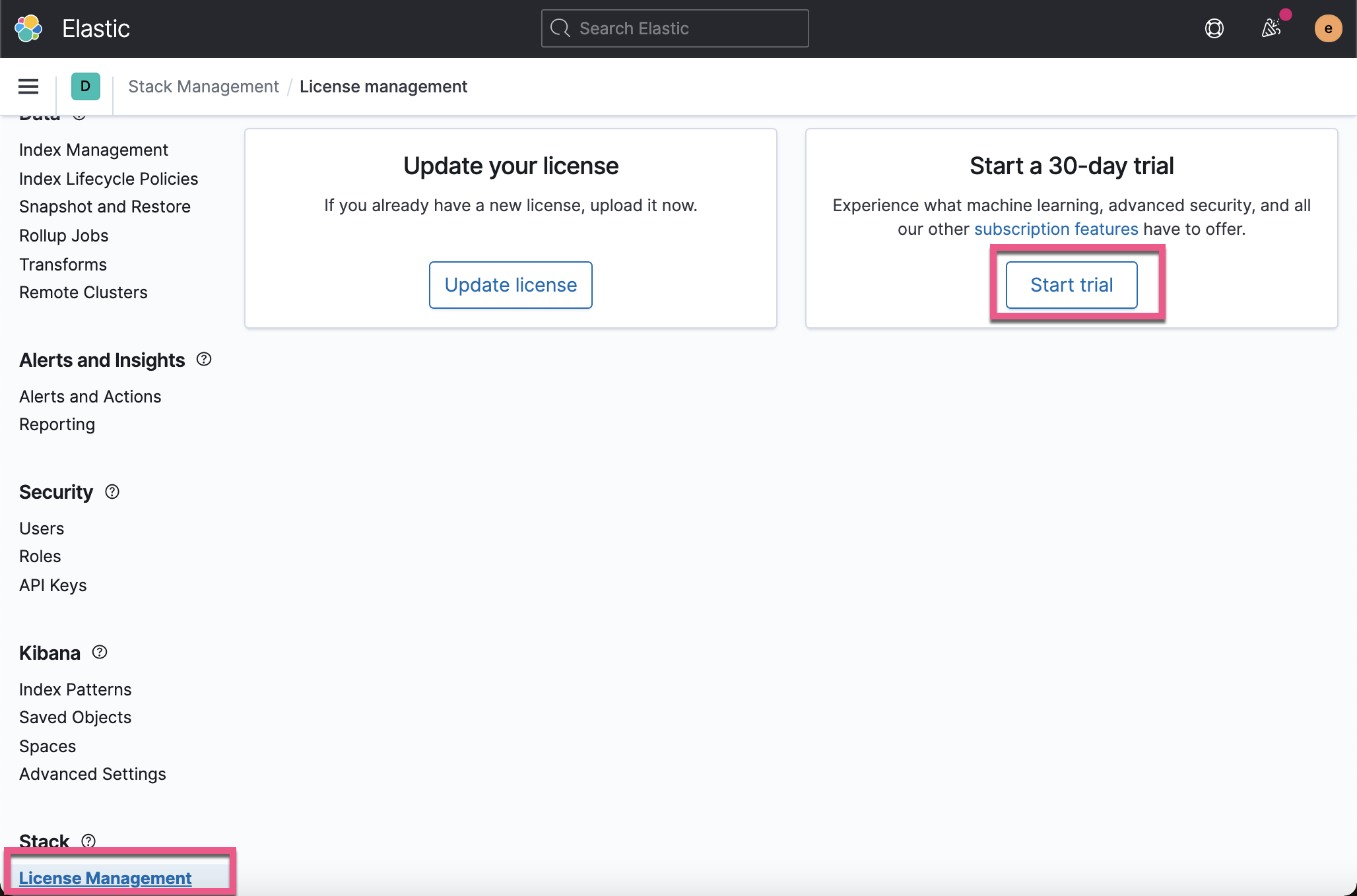
Task: Select License Management under Stack
Action: point(105,878)
